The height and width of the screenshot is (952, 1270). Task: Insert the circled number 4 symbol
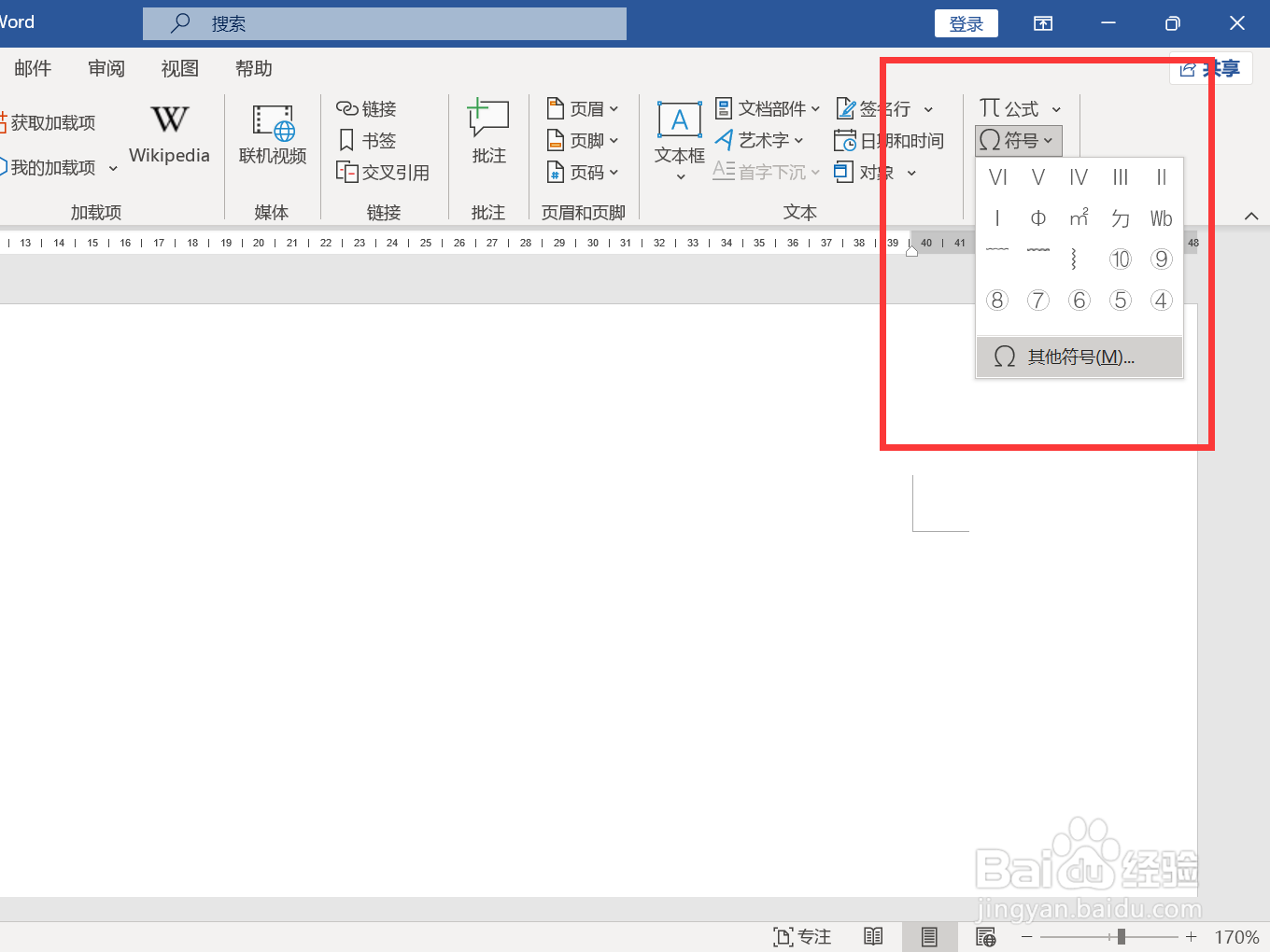coord(1161,301)
